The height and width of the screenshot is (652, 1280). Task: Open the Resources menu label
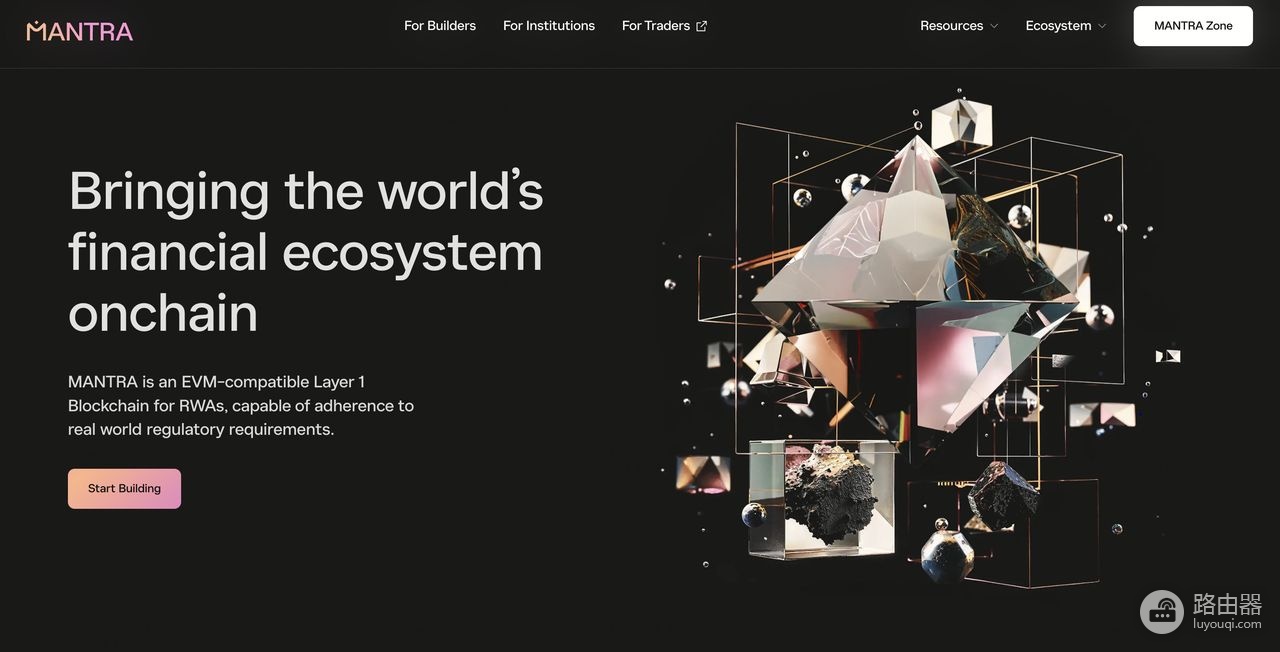(951, 26)
